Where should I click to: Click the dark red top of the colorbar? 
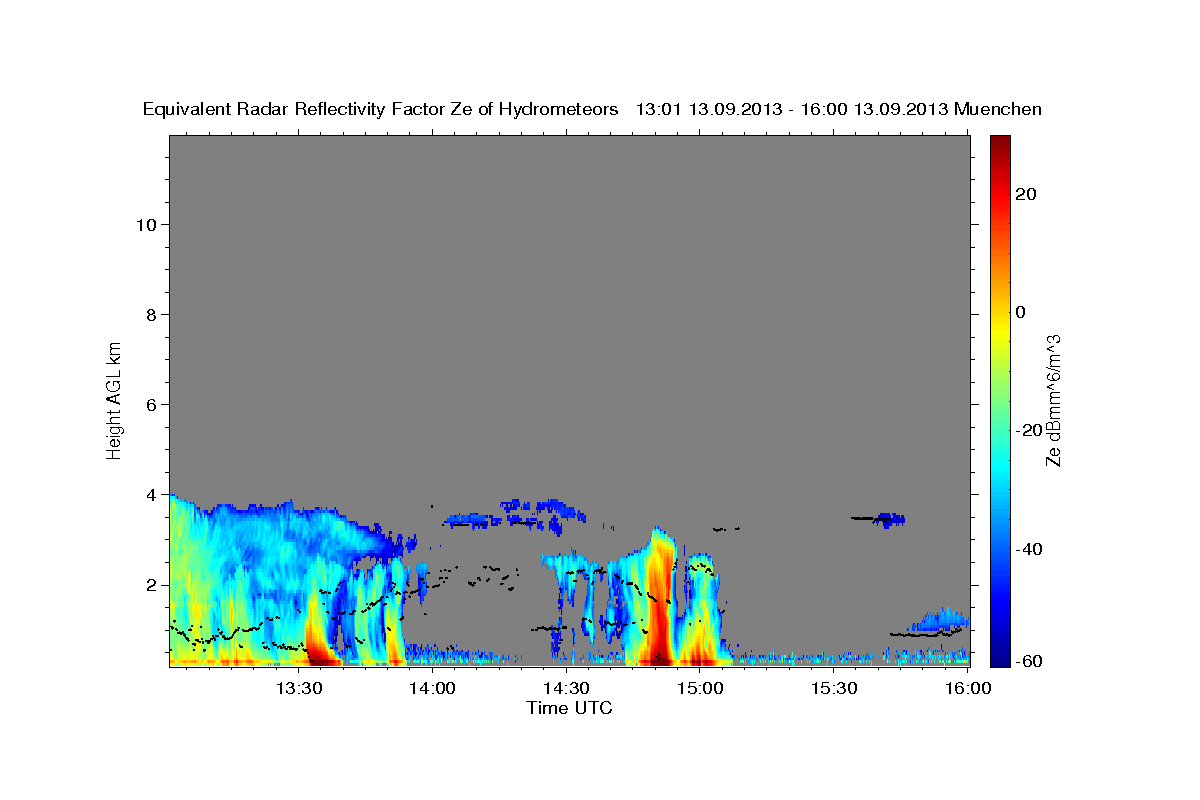pyautogui.click(x=1000, y=145)
